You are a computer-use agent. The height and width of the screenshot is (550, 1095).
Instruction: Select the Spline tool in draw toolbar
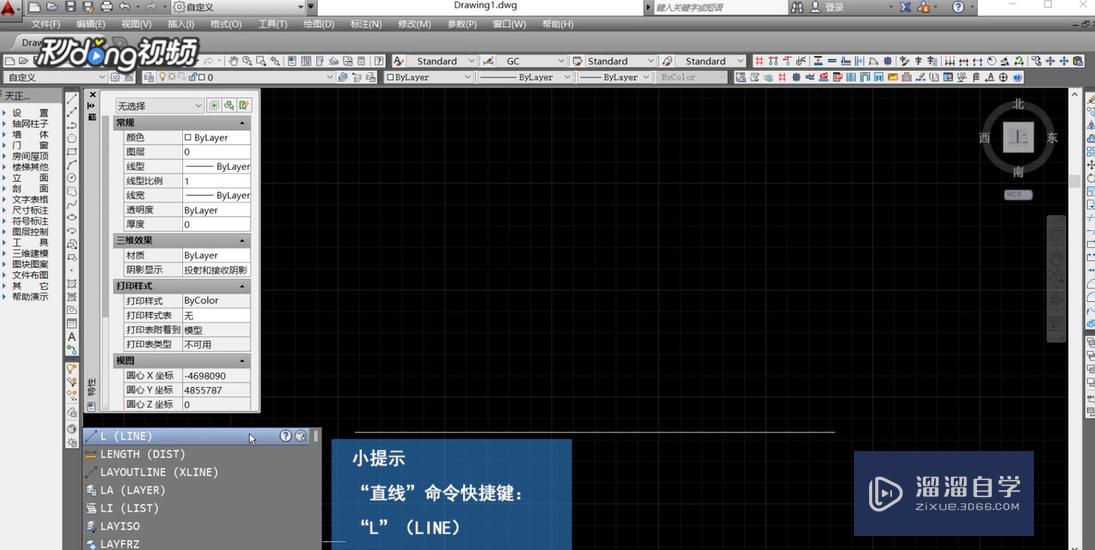(x=72, y=205)
